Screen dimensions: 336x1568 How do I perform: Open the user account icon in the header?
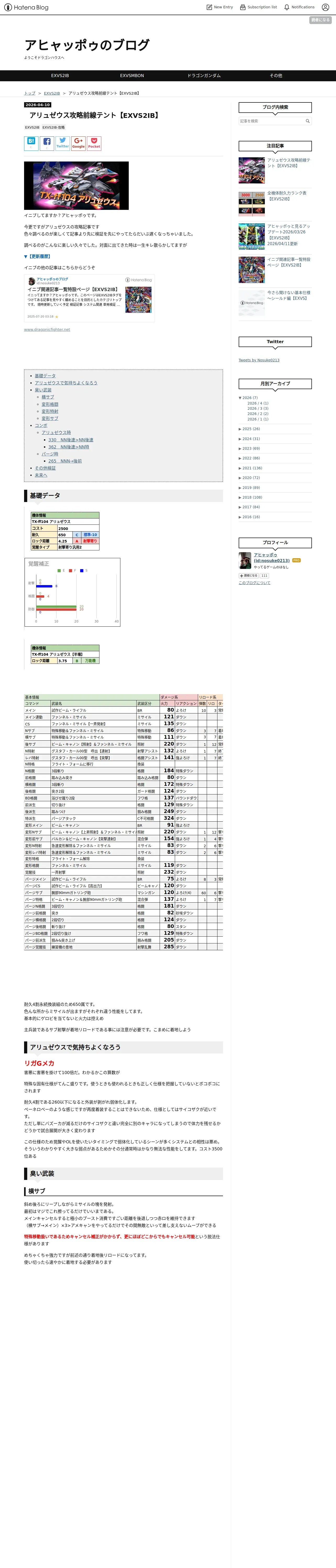point(325,7)
